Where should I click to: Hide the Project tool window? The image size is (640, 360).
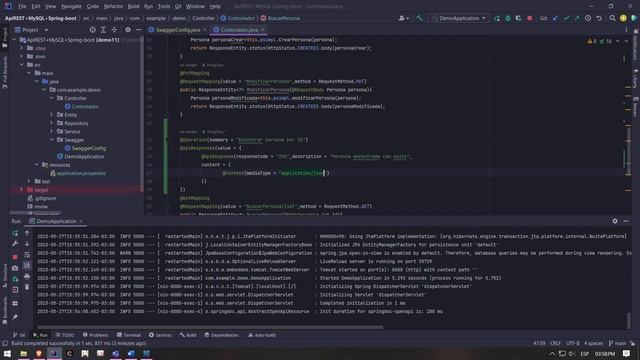pos(138,30)
